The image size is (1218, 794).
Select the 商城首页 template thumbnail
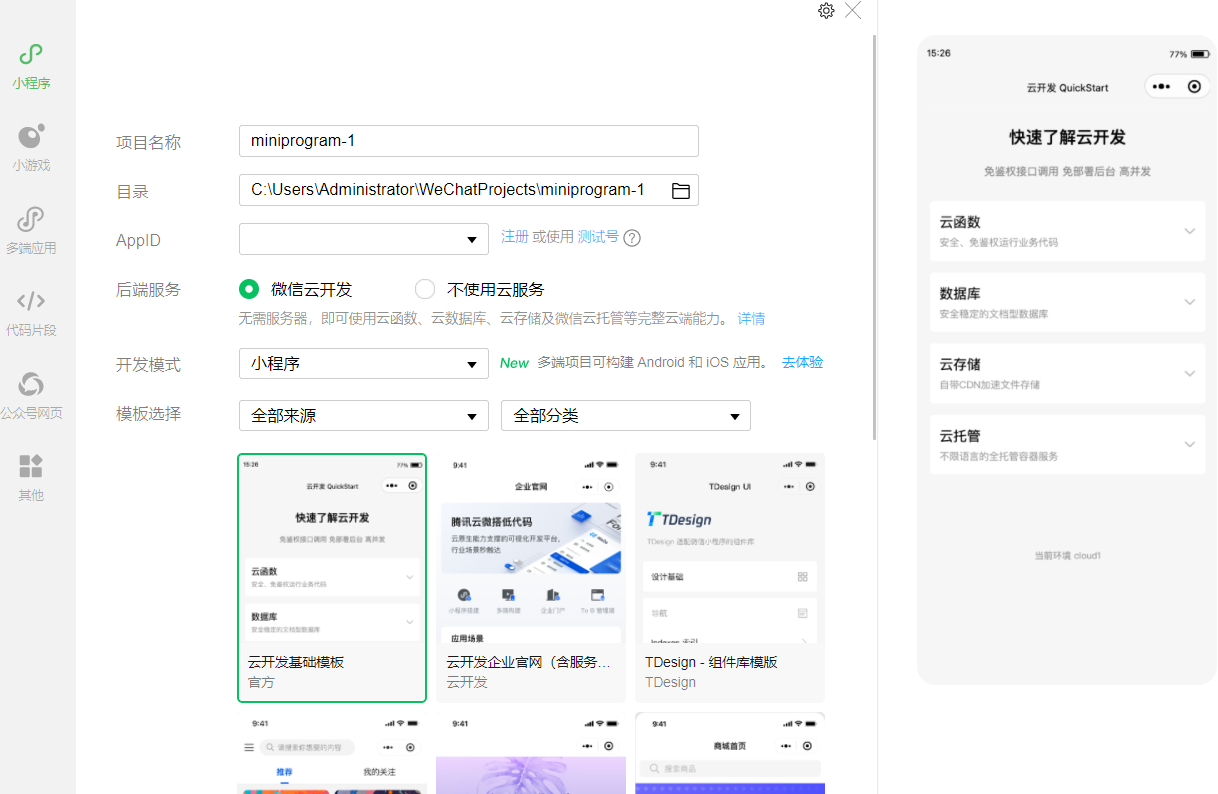730,753
